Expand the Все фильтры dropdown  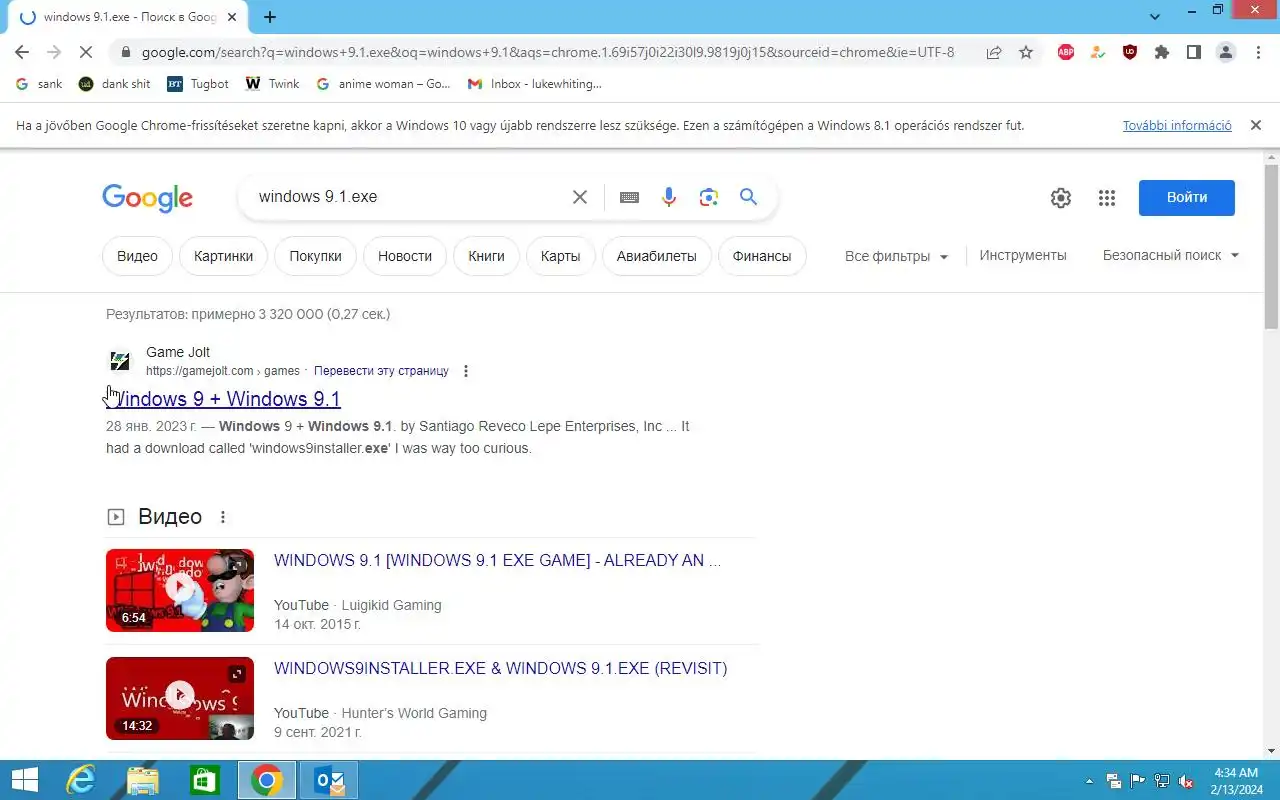(x=896, y=256)
